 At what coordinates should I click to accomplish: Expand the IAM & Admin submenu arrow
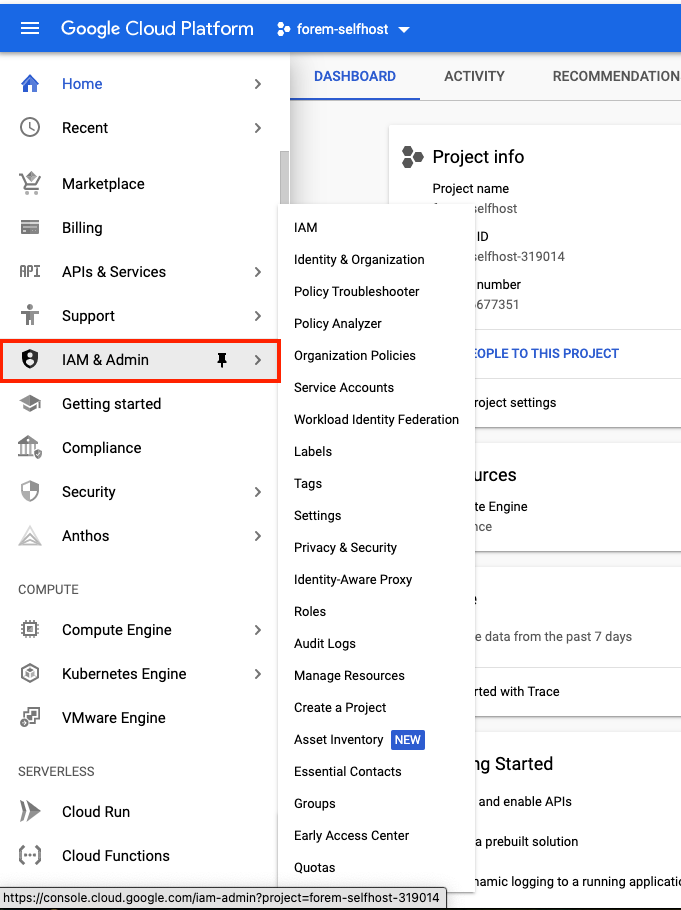pos(258,360)
